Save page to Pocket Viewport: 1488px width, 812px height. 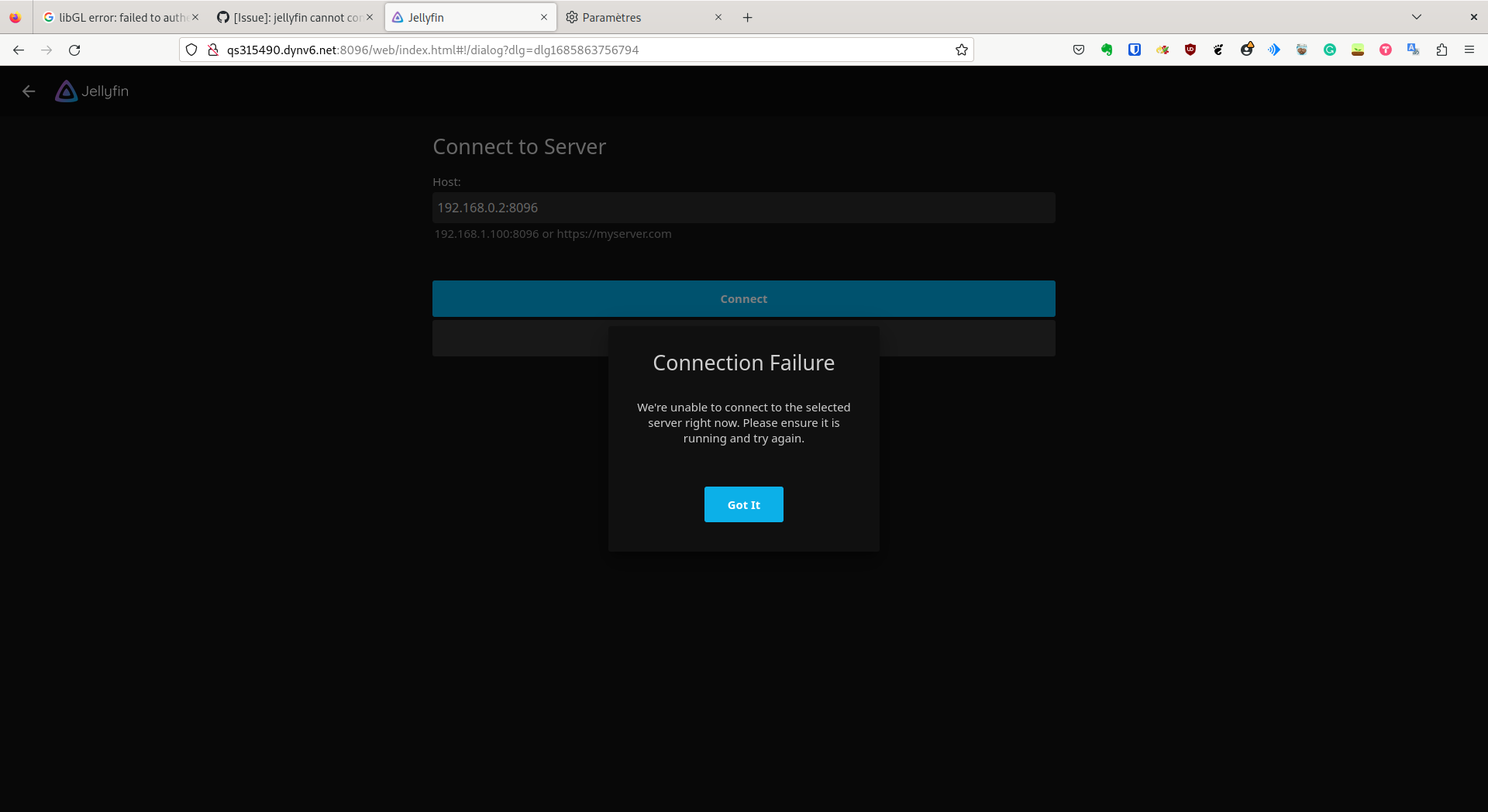click(1079, 50)
